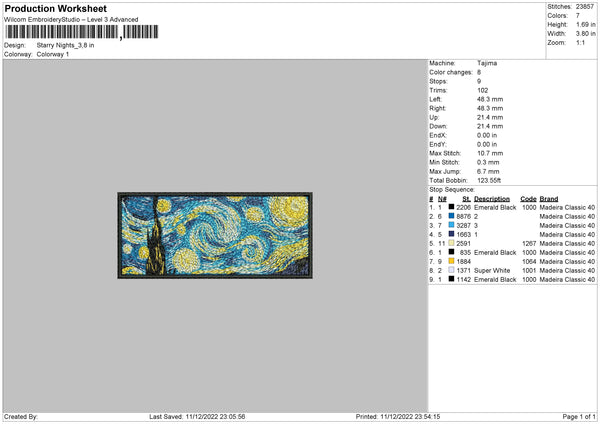Screen dimensions: 600x424
Task: Click the 'Description' column header
Action: point(492,199)
